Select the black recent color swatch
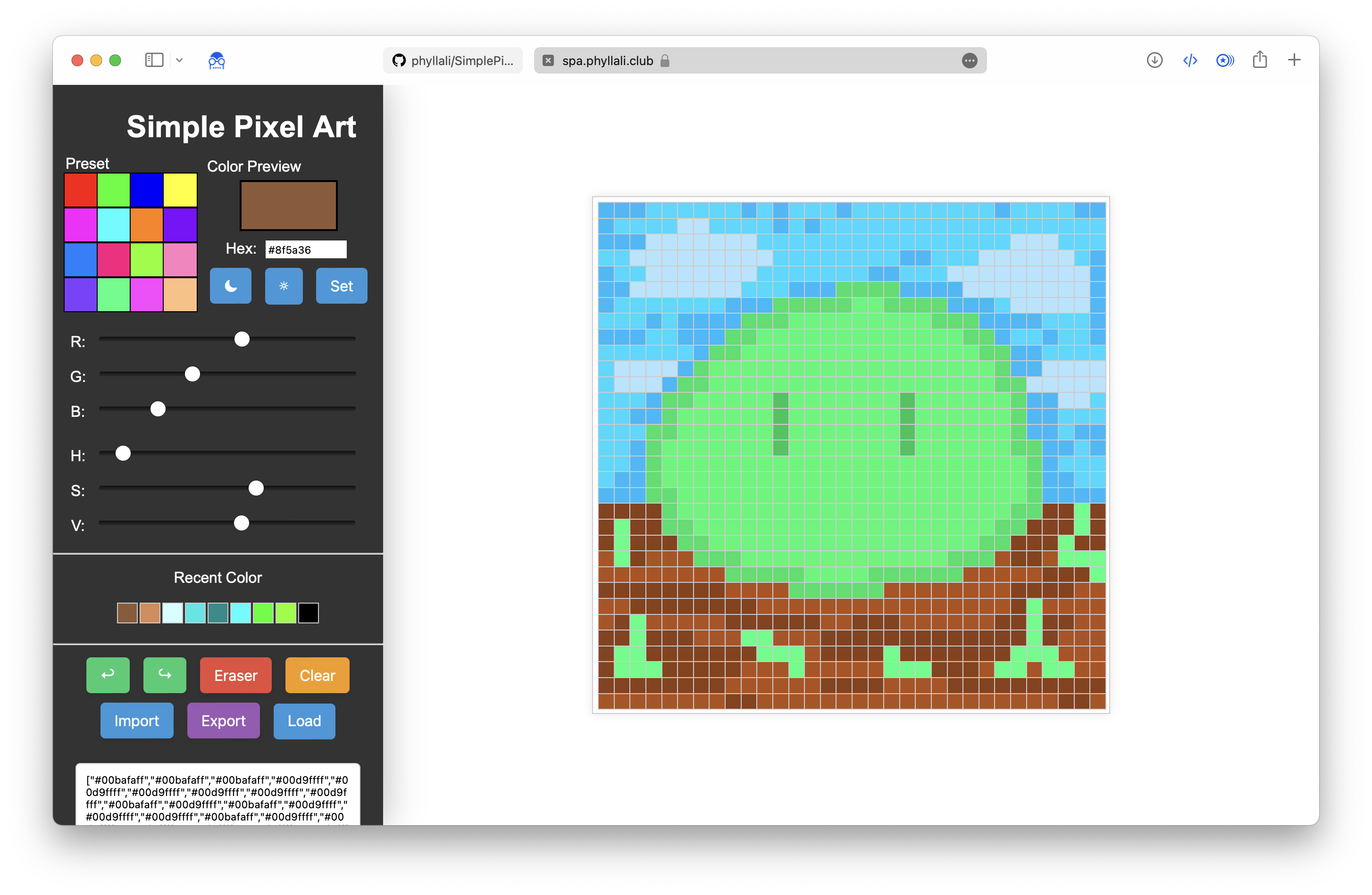The width and height of the screenshot is (1372, 895). click(x=309, y=613)
